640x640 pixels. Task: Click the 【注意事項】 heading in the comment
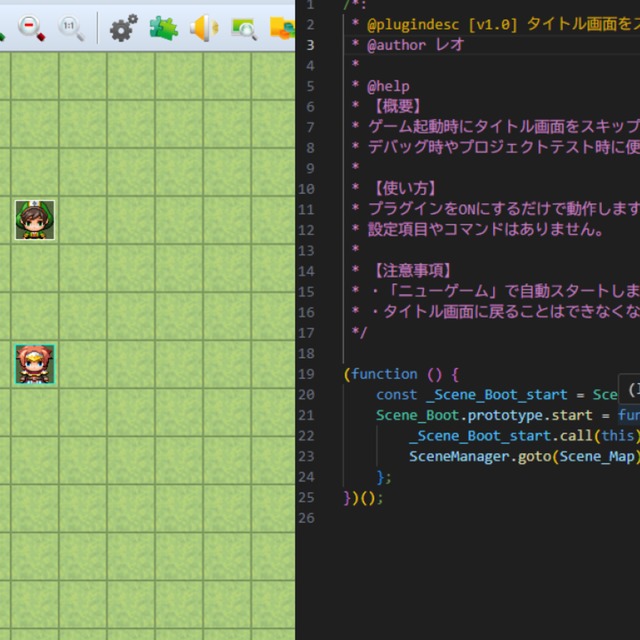pos(408,270)
